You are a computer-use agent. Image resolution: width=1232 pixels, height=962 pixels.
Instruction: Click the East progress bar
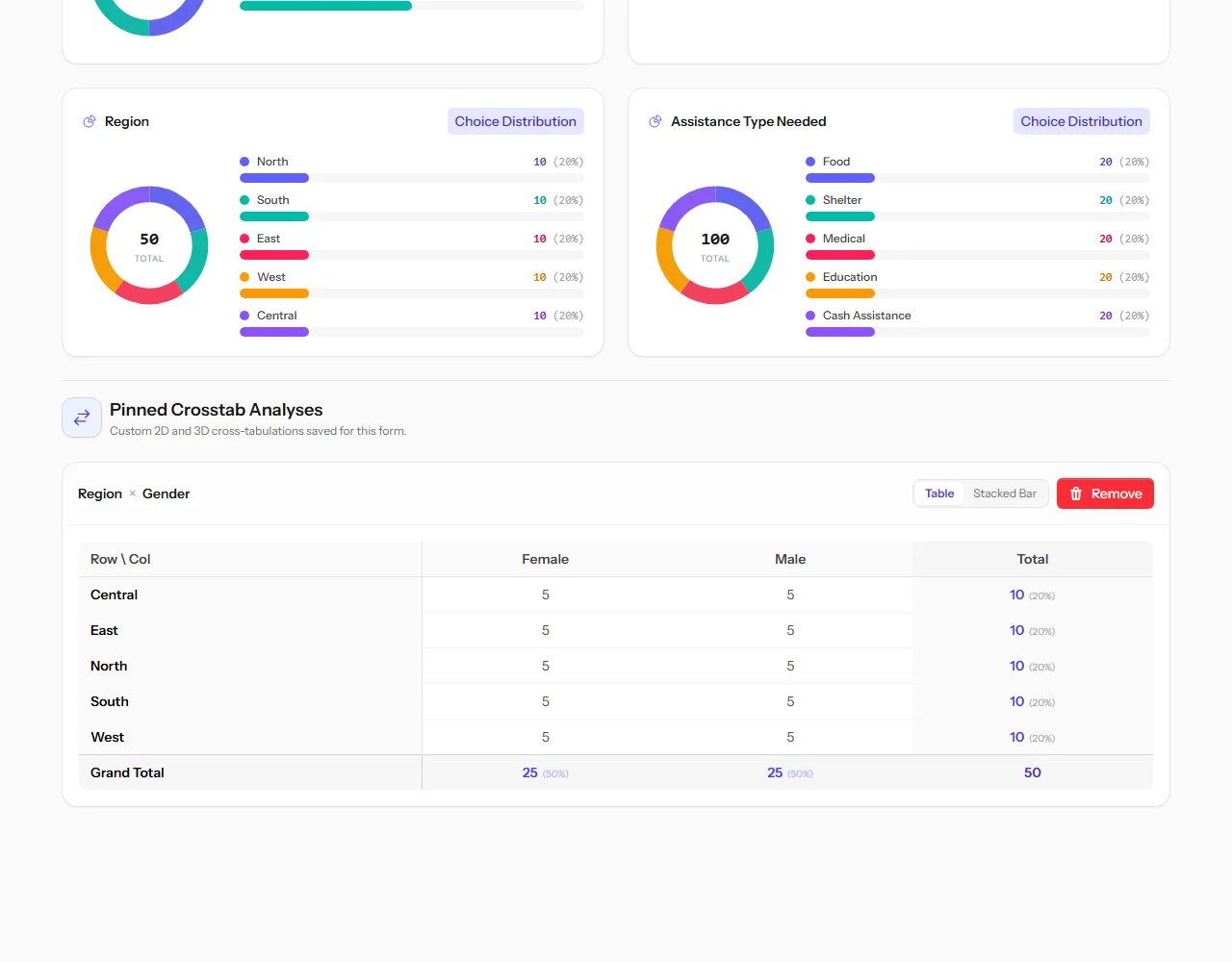pos(412,255)
